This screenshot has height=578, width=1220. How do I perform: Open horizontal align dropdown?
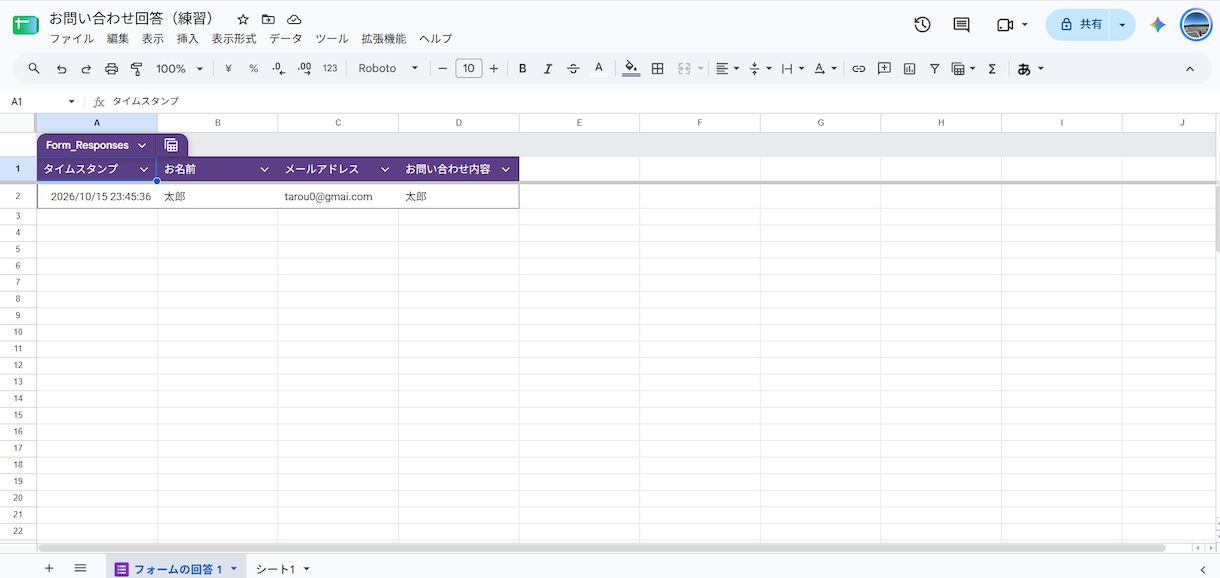tap(727, 69)
